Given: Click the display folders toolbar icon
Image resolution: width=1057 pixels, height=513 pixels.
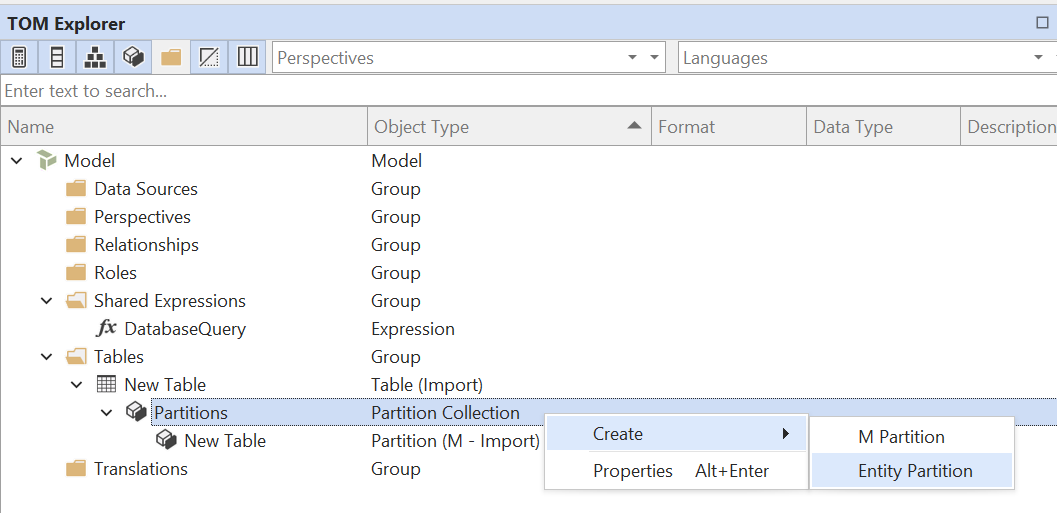Looking at the screenshot, I should tap(171, 58).
